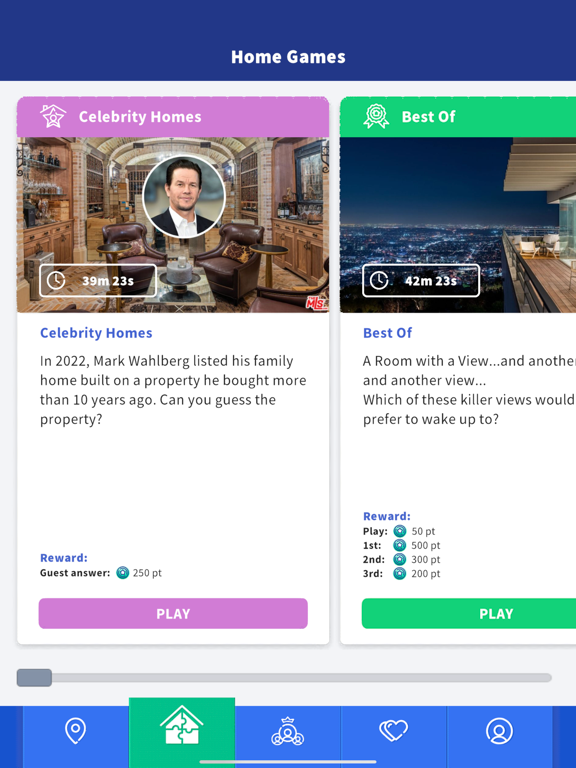Click the purple PLAY button for Celebrity Homes
This screenshot has height=768, width=576.
[173, 613]
